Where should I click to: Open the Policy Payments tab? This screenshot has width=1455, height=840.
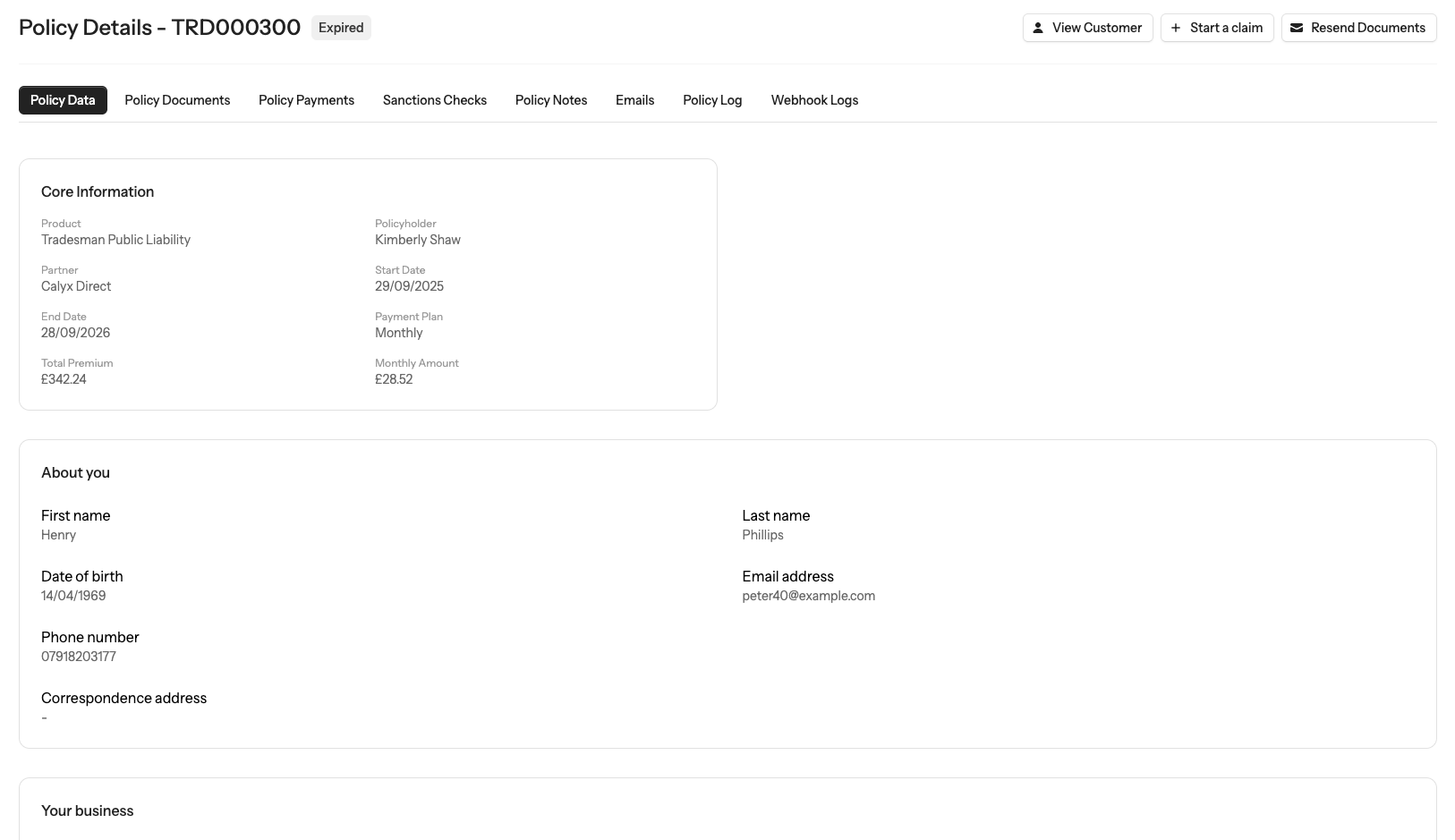click(x=306, y=100)
